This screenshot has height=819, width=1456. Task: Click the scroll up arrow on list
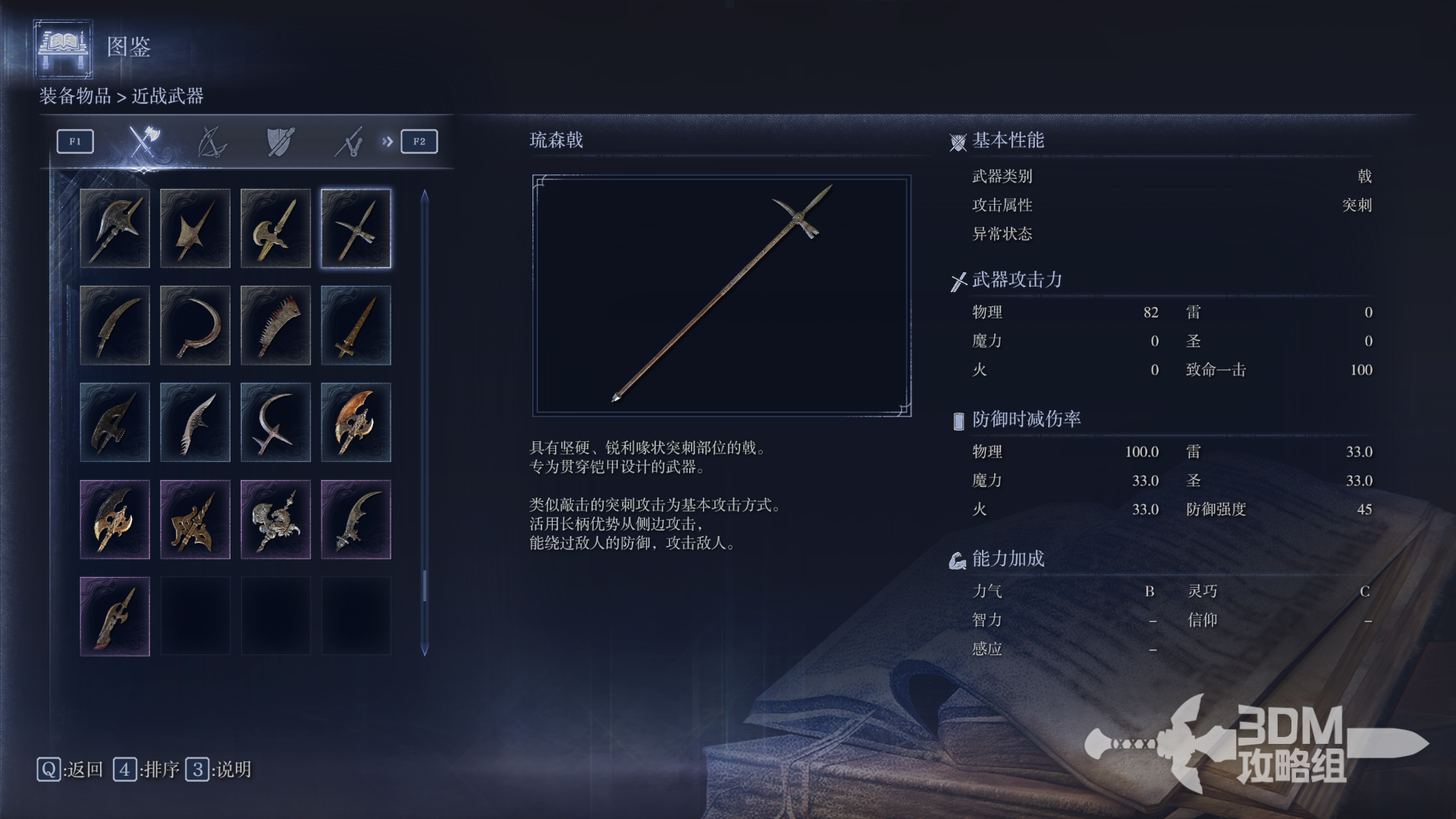[425, 196]
